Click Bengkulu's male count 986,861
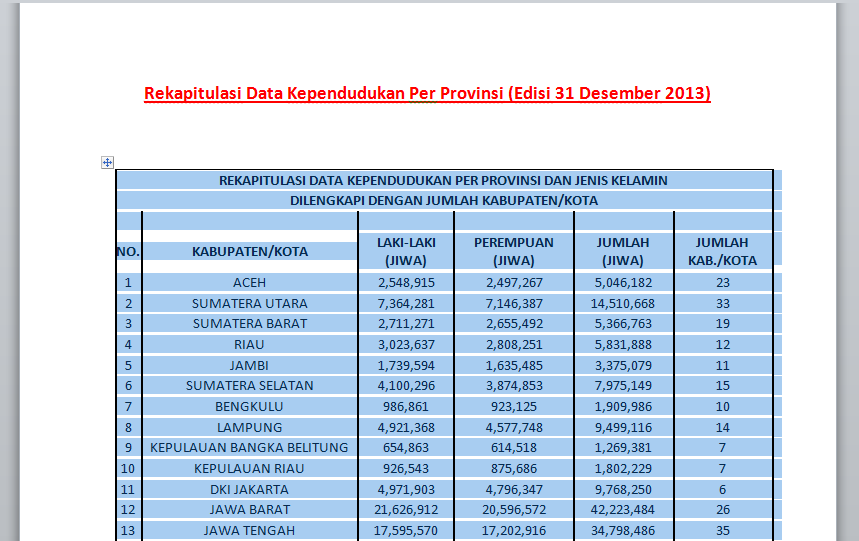Screen dimensions: 859x541 pos(406,406)
